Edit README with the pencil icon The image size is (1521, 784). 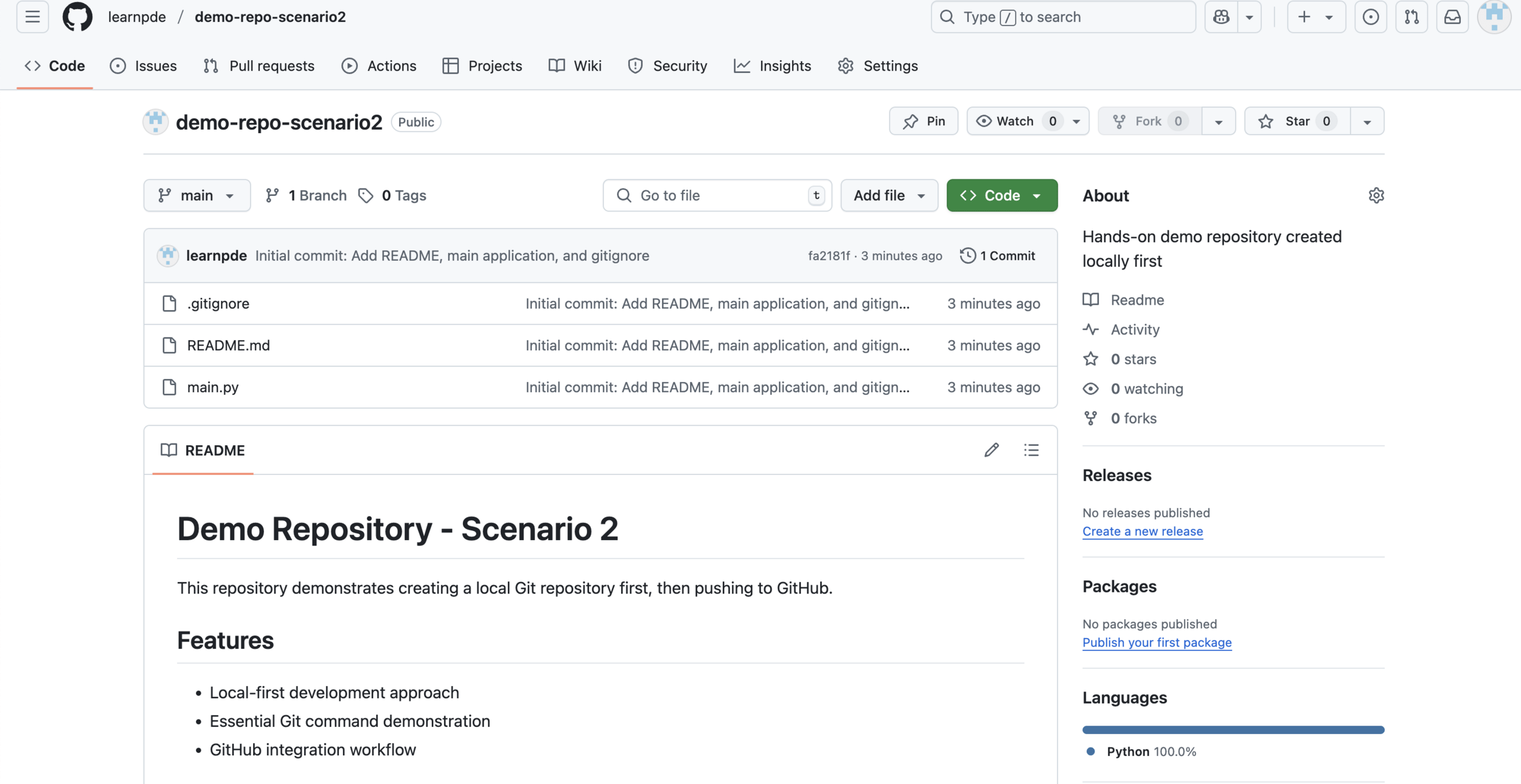[x=991, y=450]
